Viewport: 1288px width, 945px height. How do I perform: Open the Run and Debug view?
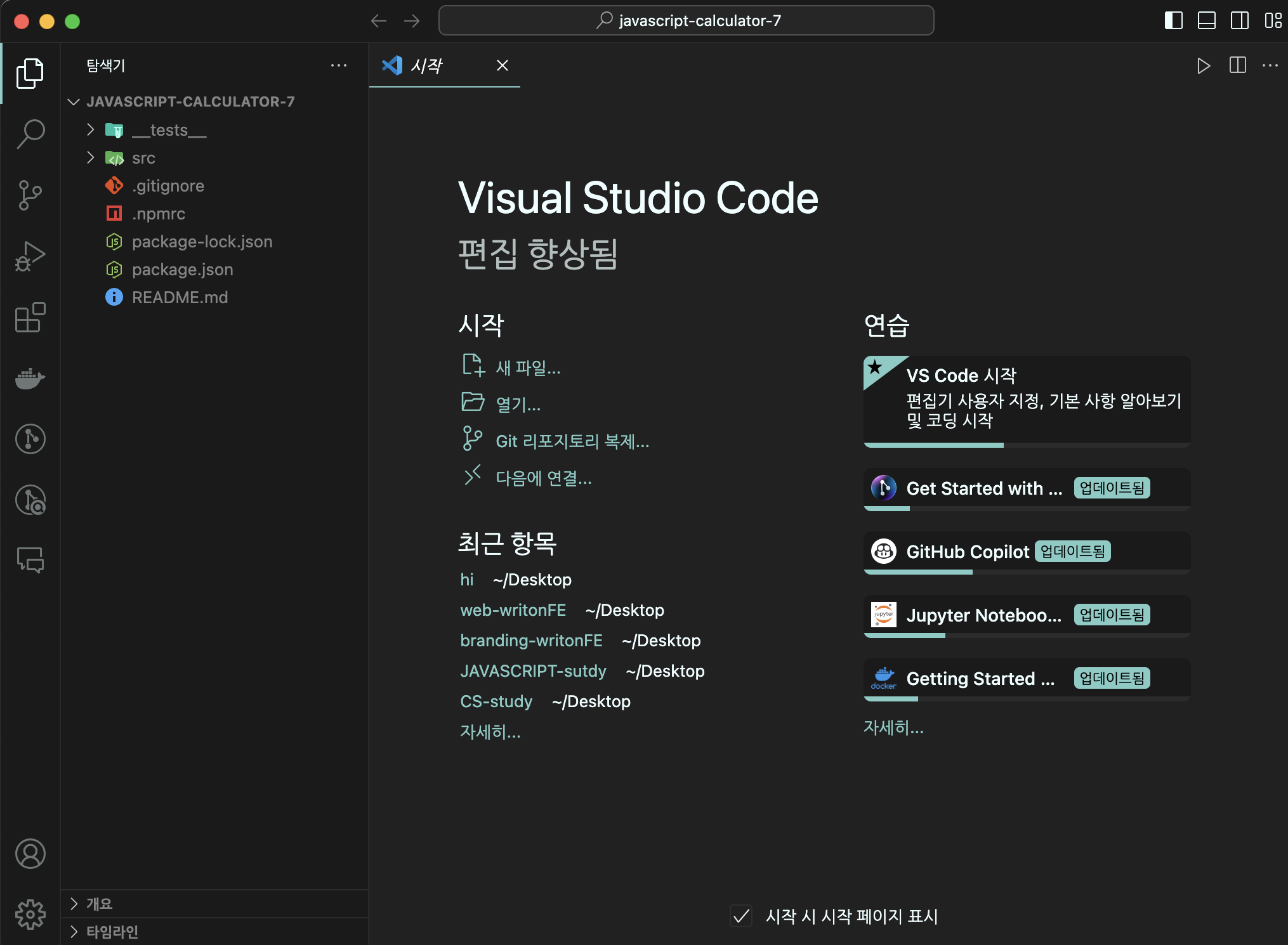pyautogui.click(x=30, y=256)
